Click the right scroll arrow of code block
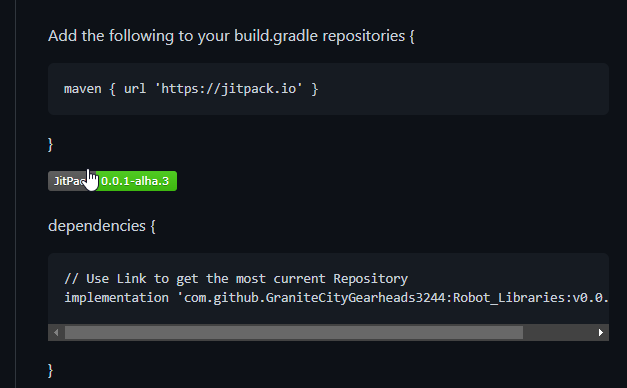Viewport: 627px width, 388px height. coord(601,332)
